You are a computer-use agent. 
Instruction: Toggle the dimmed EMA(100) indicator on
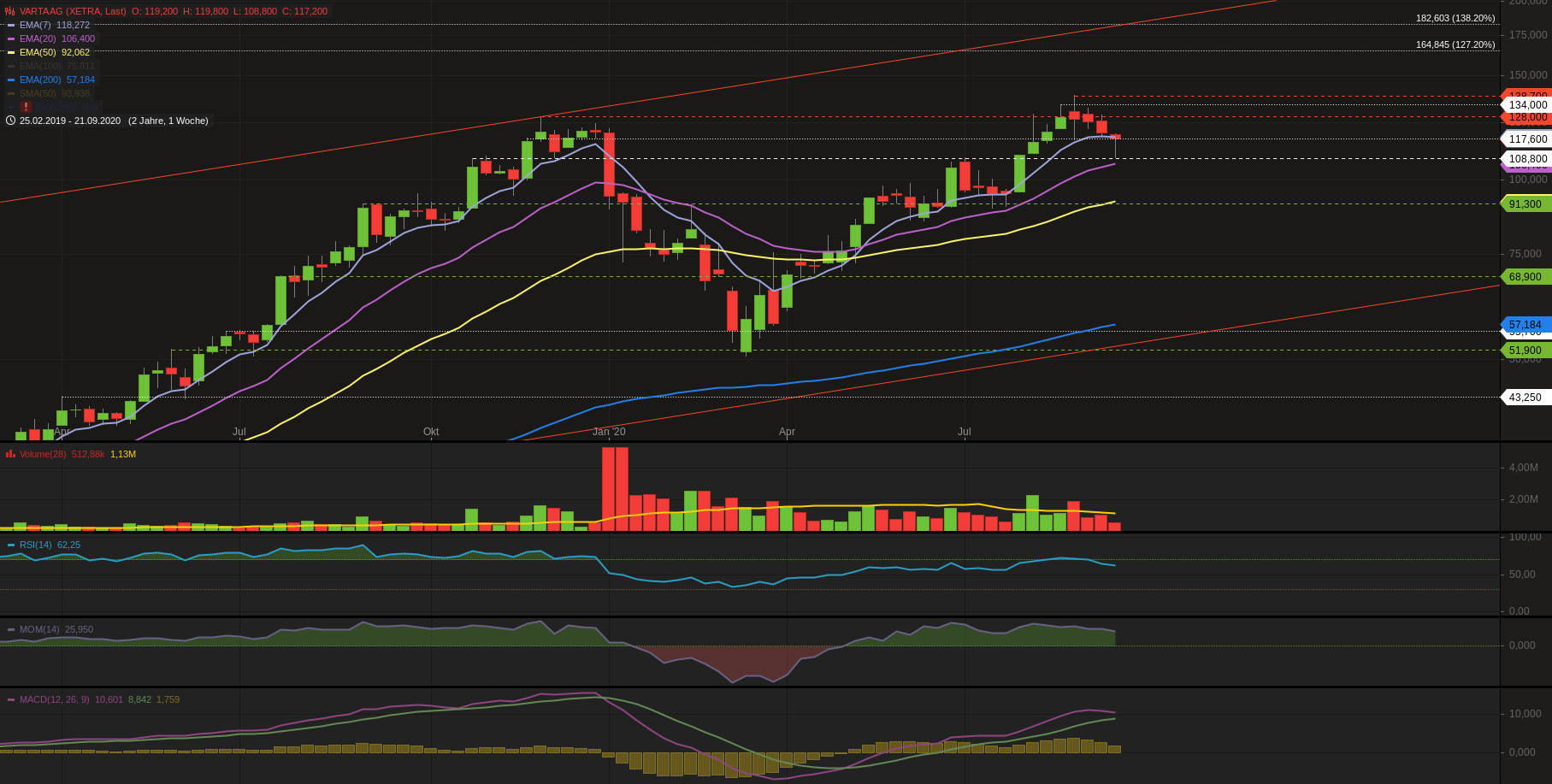[42, 66]
